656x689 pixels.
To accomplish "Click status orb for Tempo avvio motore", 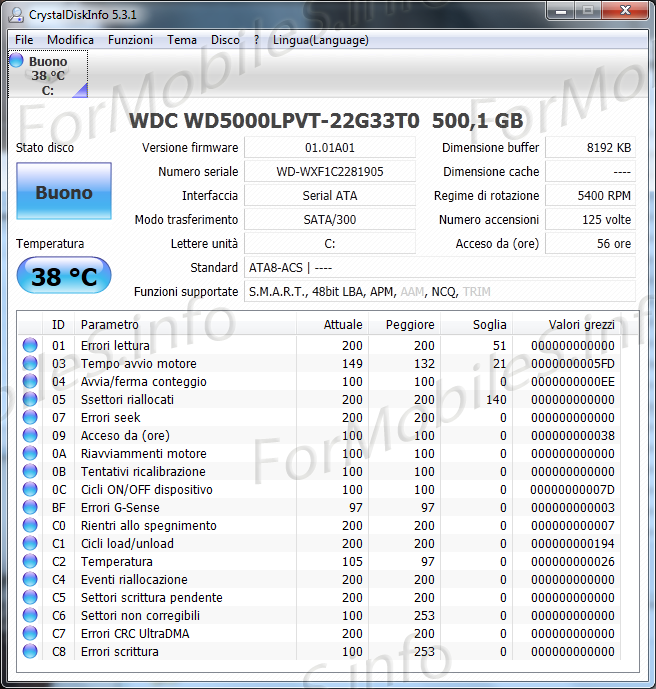I will 30,364.
